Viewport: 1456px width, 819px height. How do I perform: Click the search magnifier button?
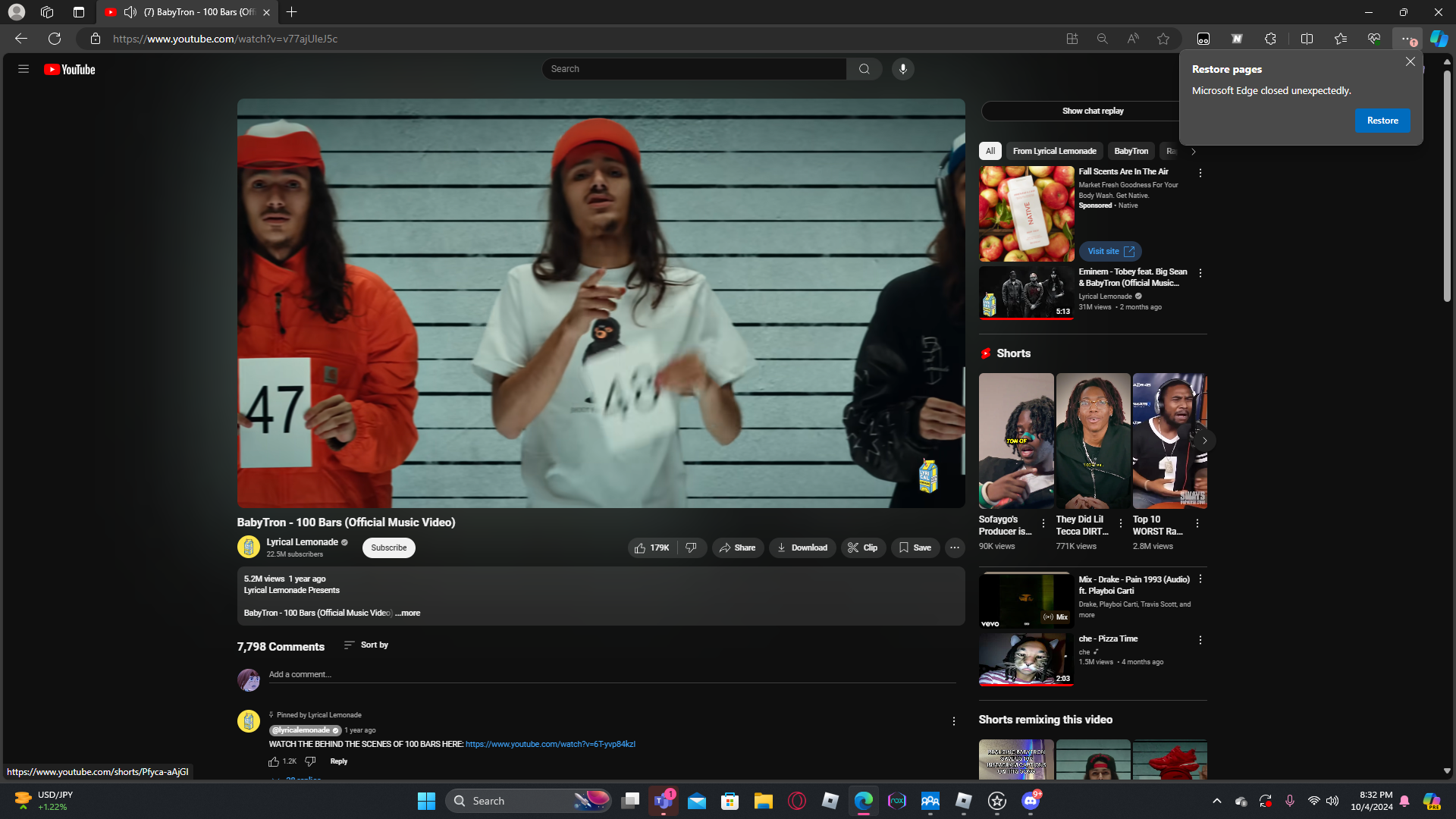pyautogui.click(x=864, y=69)
